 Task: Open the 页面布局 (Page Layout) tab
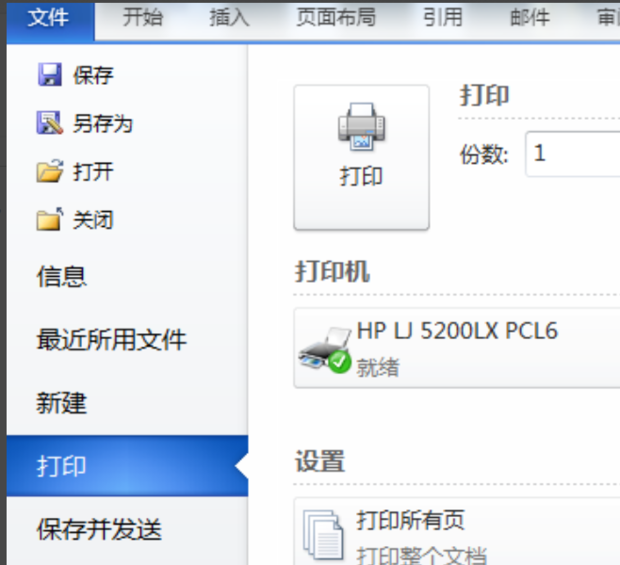tap(336, 18)
